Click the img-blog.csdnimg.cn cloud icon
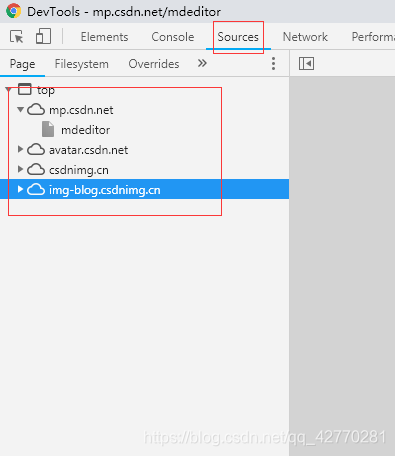Screen dimensions: 395x456 coord(36,189)
